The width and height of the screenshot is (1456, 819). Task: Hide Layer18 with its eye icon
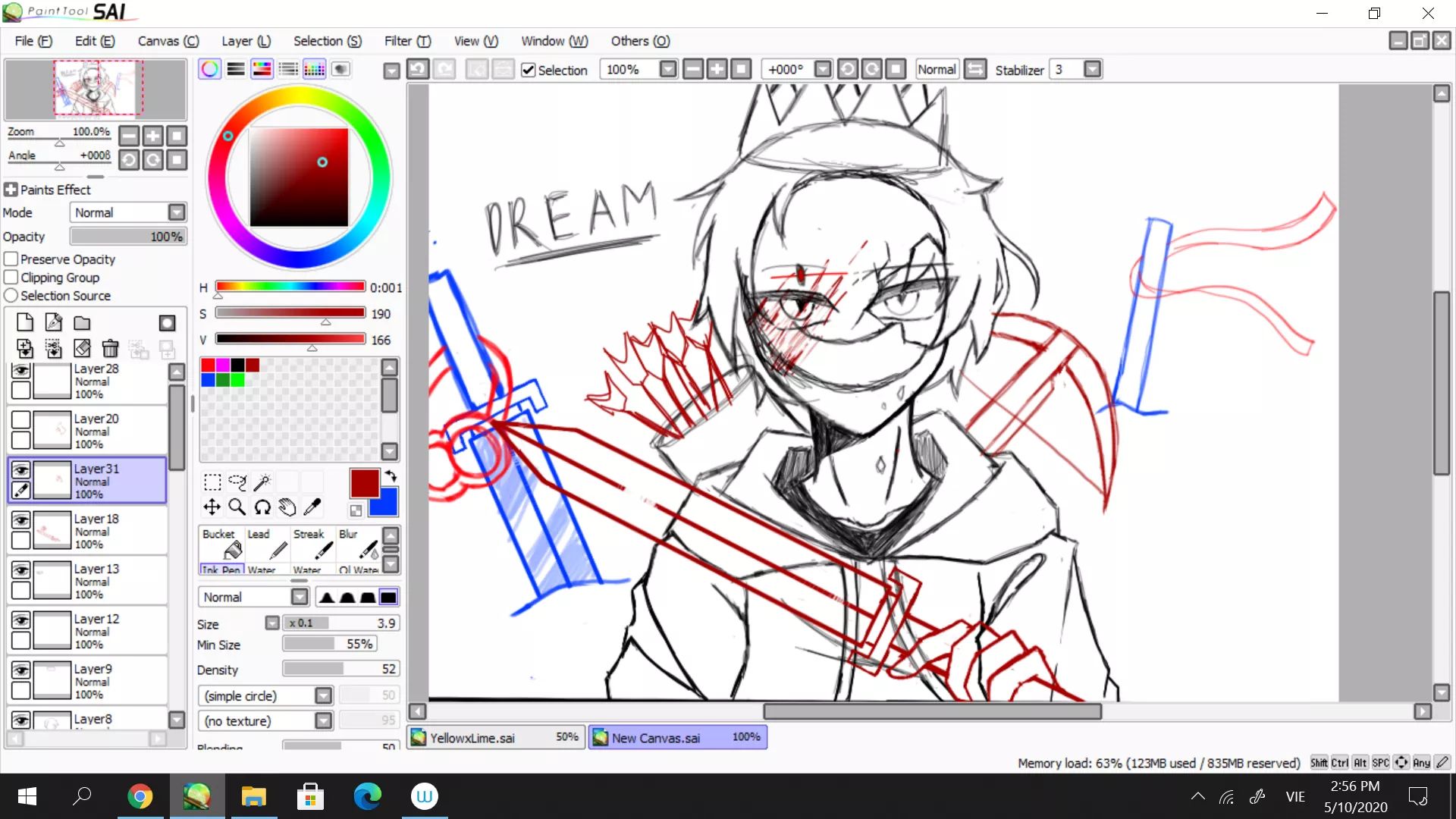click(x=21, y=520)
